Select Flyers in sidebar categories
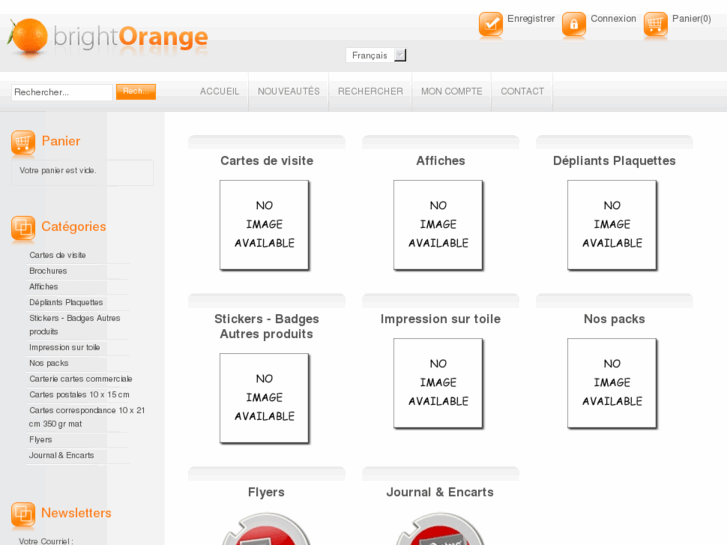Viewport: 727px width, 545px height. click(x=40, y=440)
